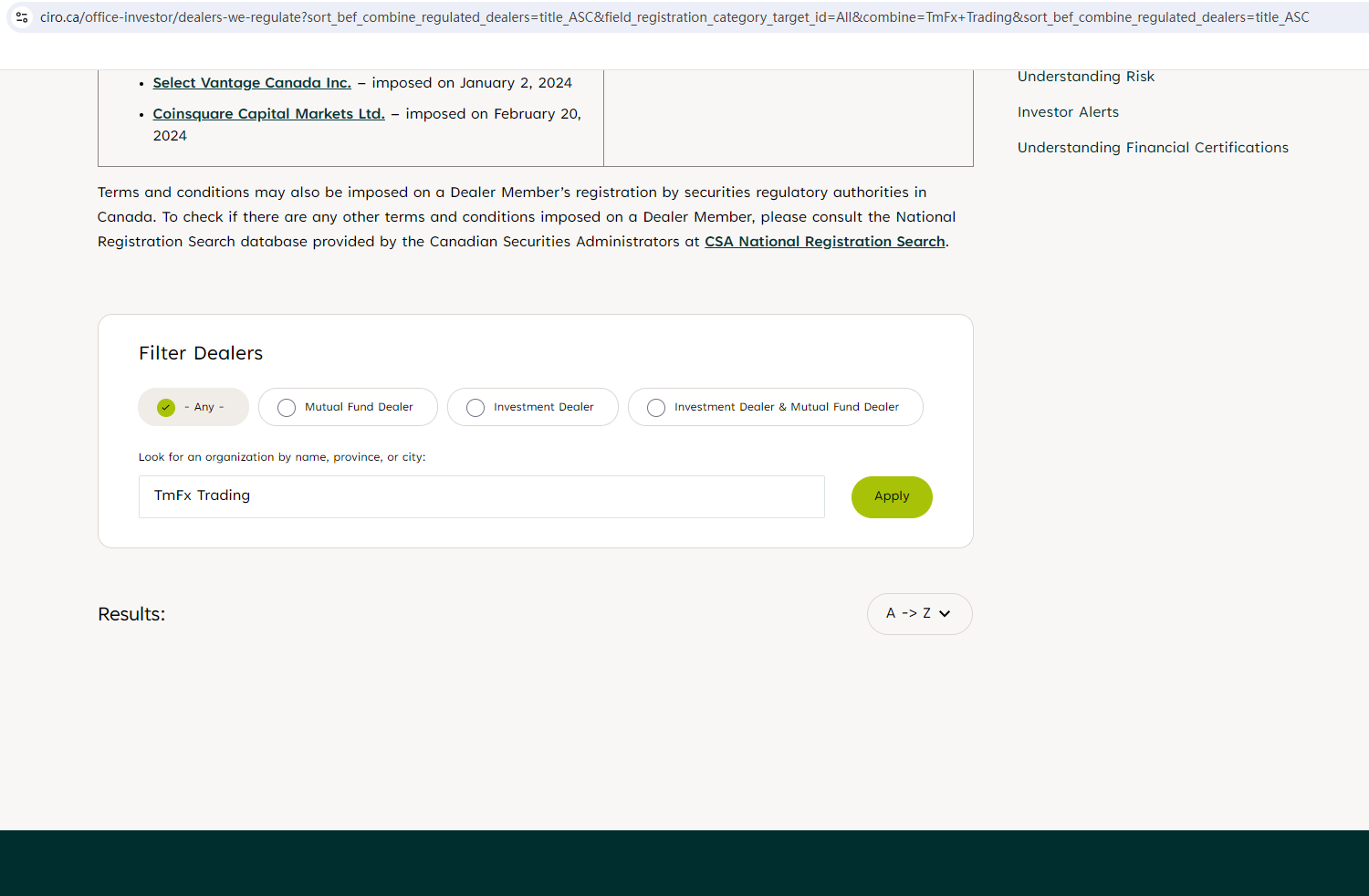Select Investment Dealer & Mutual Fund Dealer filter
Viewport: 1369px width, 896px height.
point(776,407)
